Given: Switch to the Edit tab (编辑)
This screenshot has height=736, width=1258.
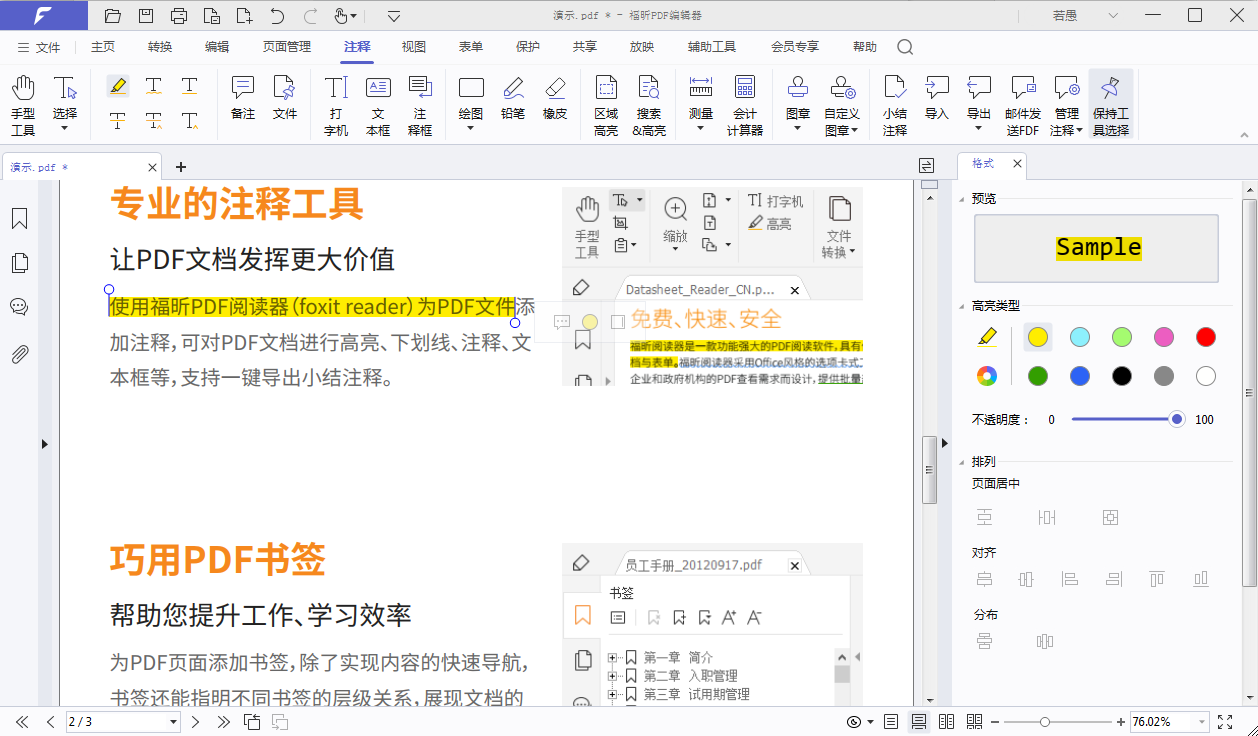Looking at the screenshot, I should (217, 47).
